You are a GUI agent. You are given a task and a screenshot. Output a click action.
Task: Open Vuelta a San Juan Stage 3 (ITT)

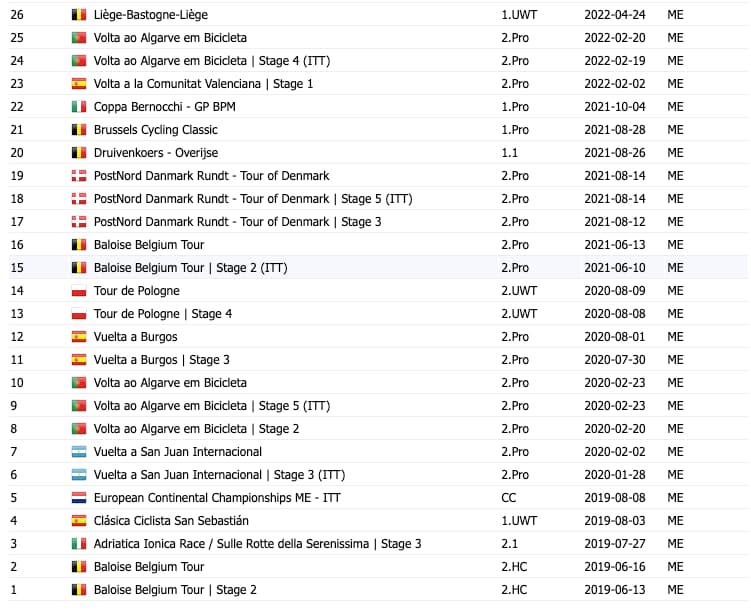[219, 475]
